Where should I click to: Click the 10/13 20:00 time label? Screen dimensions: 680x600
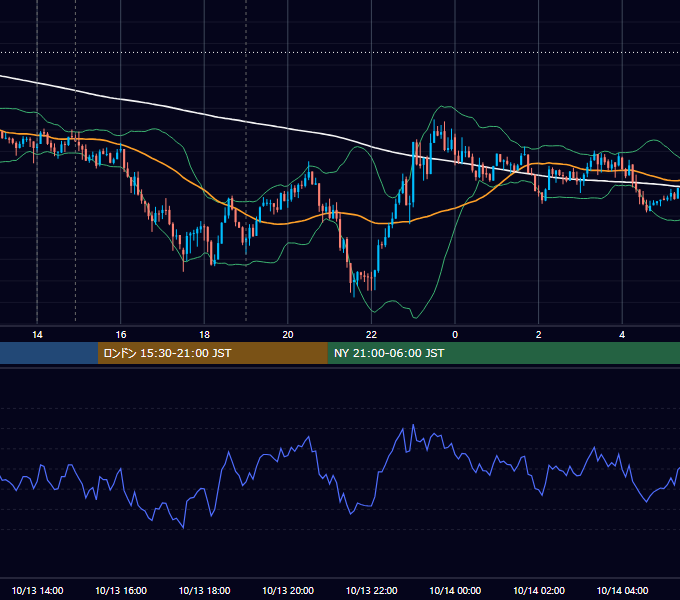coord(288,590)
